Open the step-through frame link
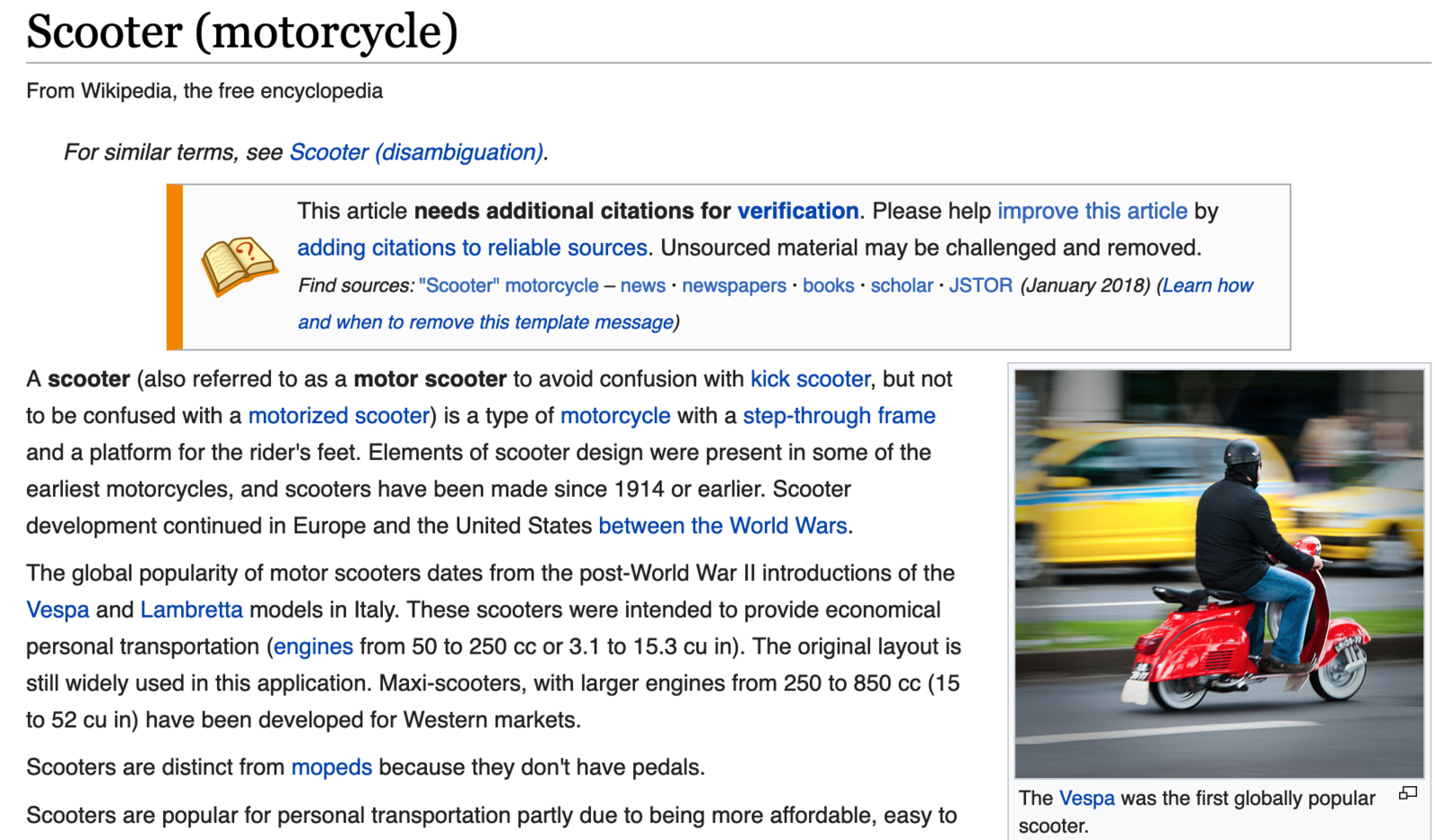This screenshot has width=1435, height=840. (x=839, y=416)
